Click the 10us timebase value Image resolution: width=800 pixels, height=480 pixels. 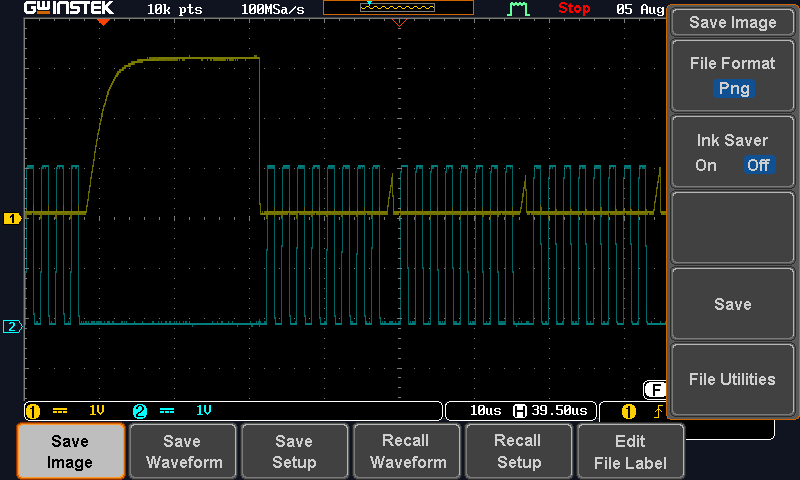(x=485, y=411)
